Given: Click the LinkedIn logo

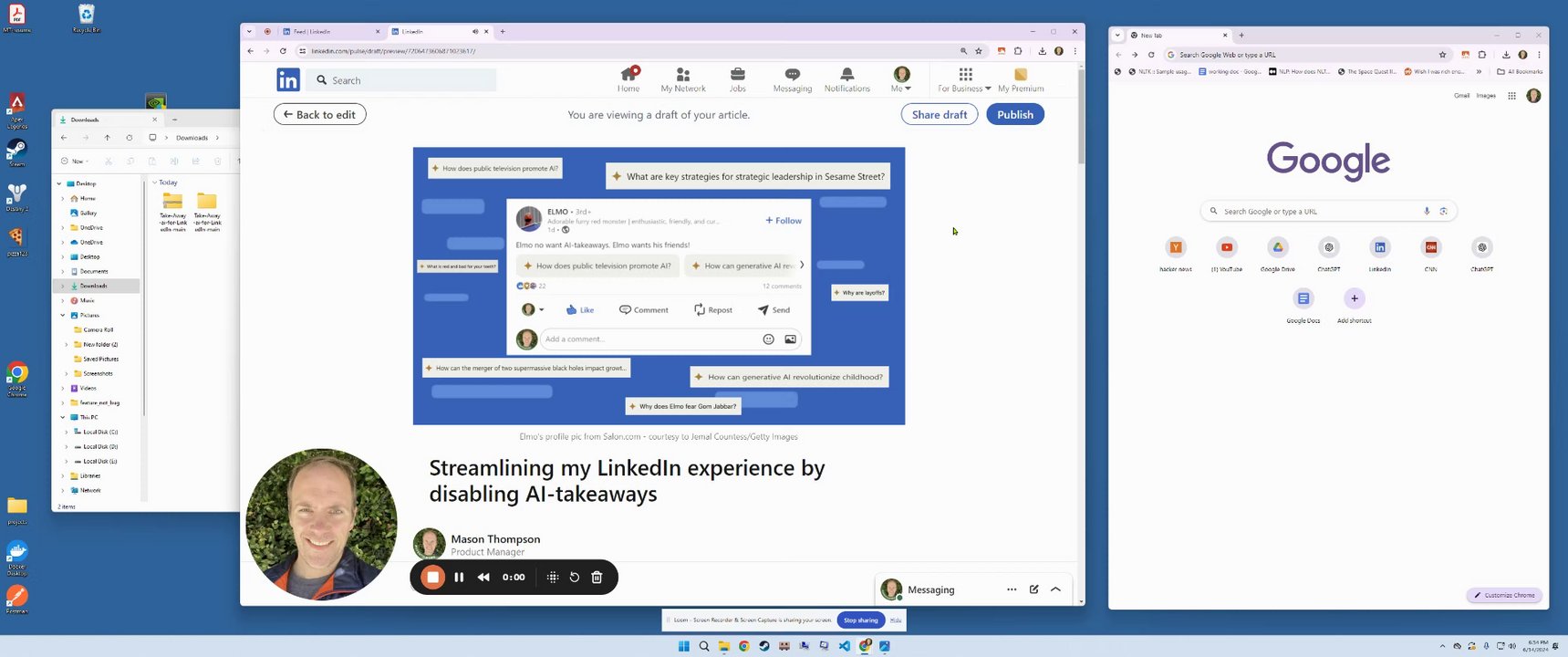Looking at the screenshot, I should (288, 80).
